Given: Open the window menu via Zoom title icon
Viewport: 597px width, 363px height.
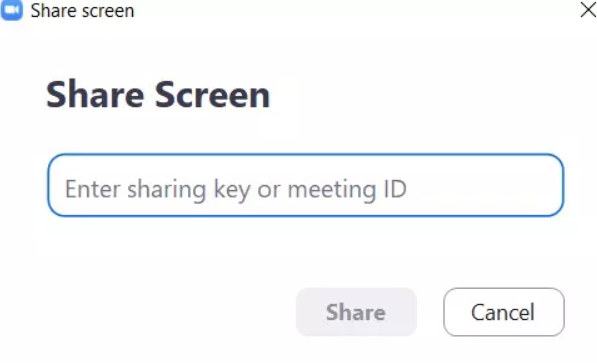Looking at the screenshot, I should pyautogui.click(x=11, y=10).
